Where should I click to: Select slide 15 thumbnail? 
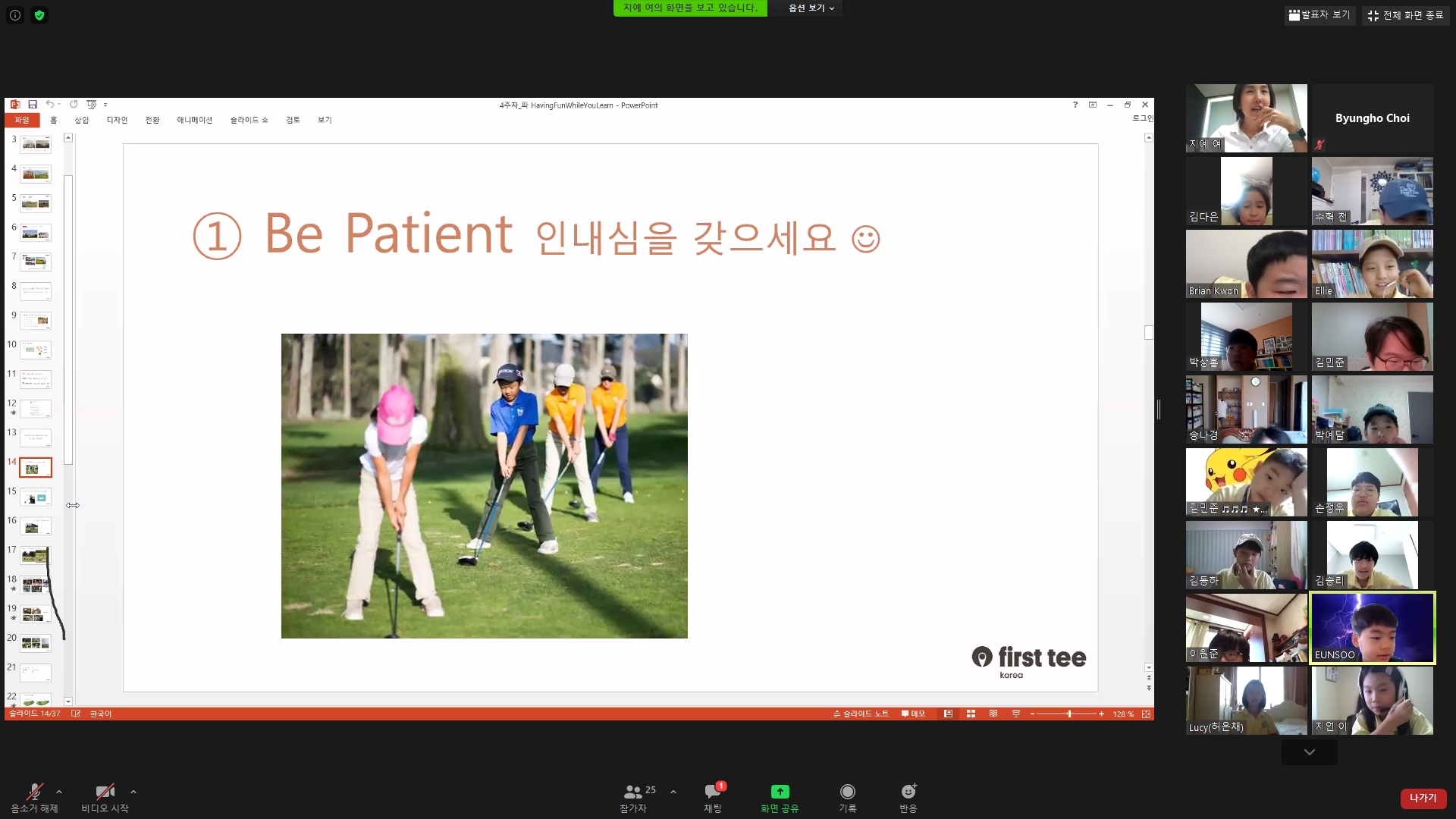[36, 497]
